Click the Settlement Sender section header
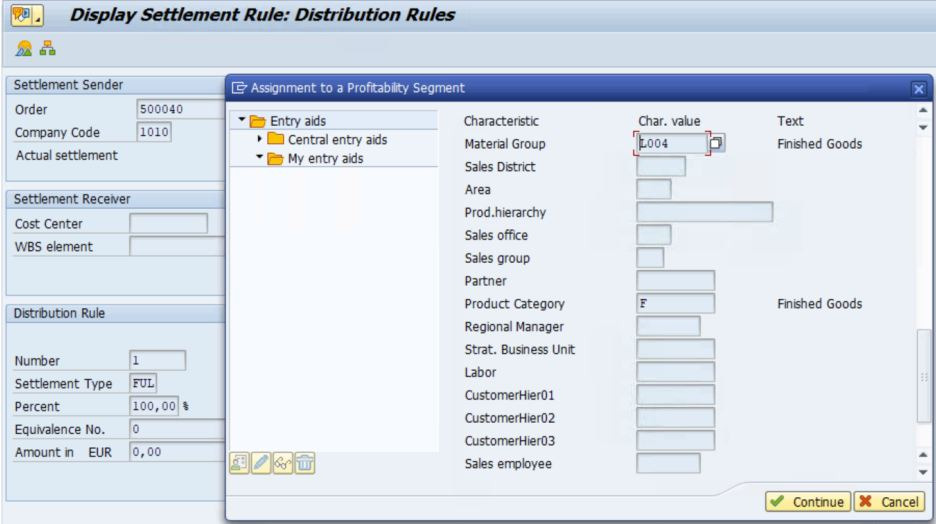The width and height of the screenshot is (936, 524). 68,85
